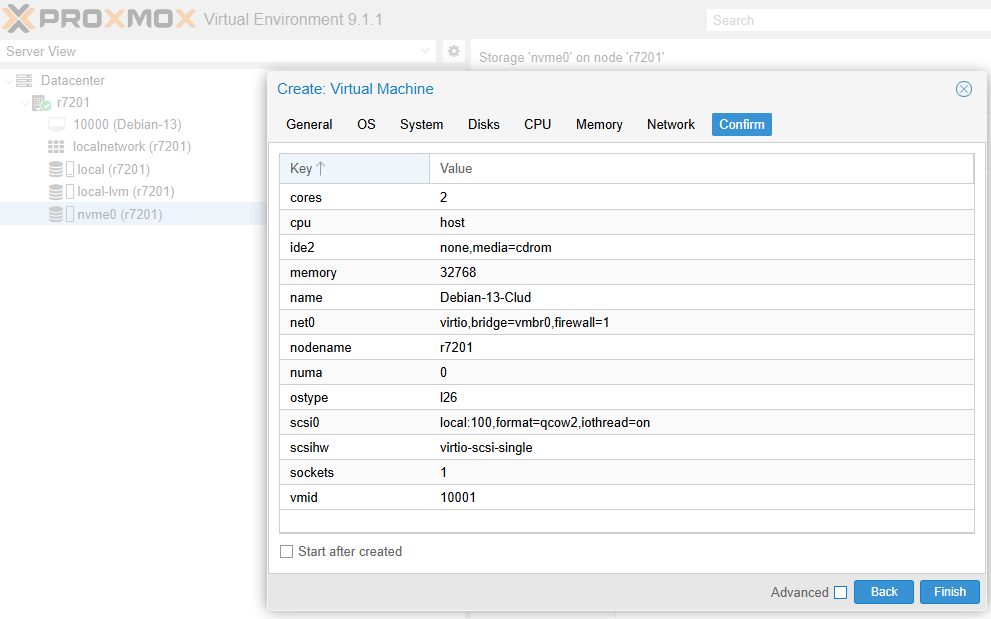Toggle the Advanced checkbox

[840, 592]
